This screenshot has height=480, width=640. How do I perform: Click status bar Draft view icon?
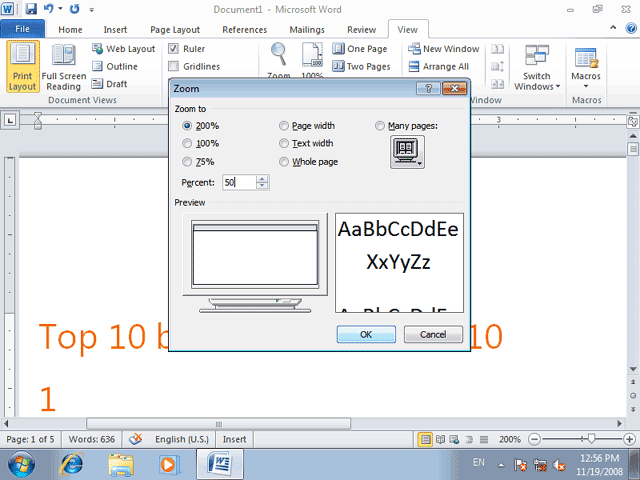(x=484, y=440)
